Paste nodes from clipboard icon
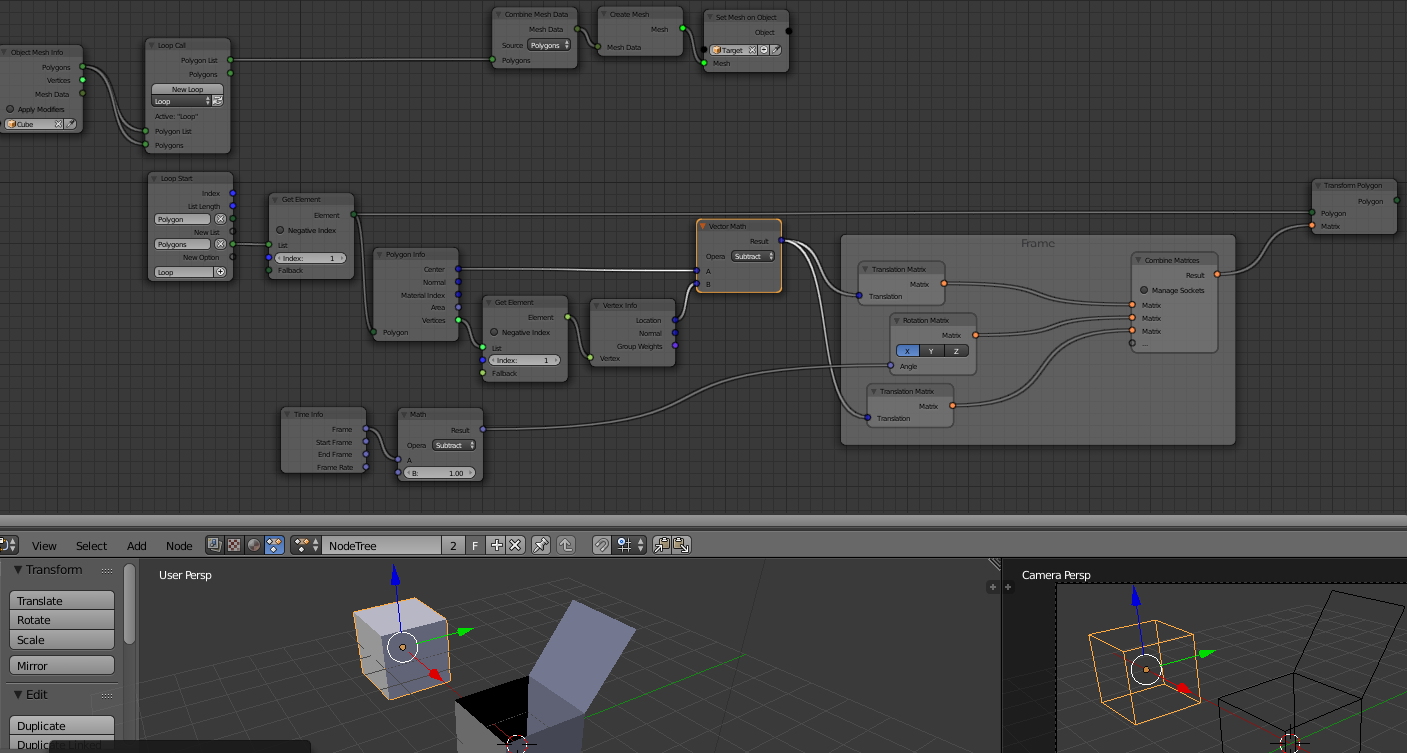Viewport: 1407px width, 753px height. pos(682,545)
